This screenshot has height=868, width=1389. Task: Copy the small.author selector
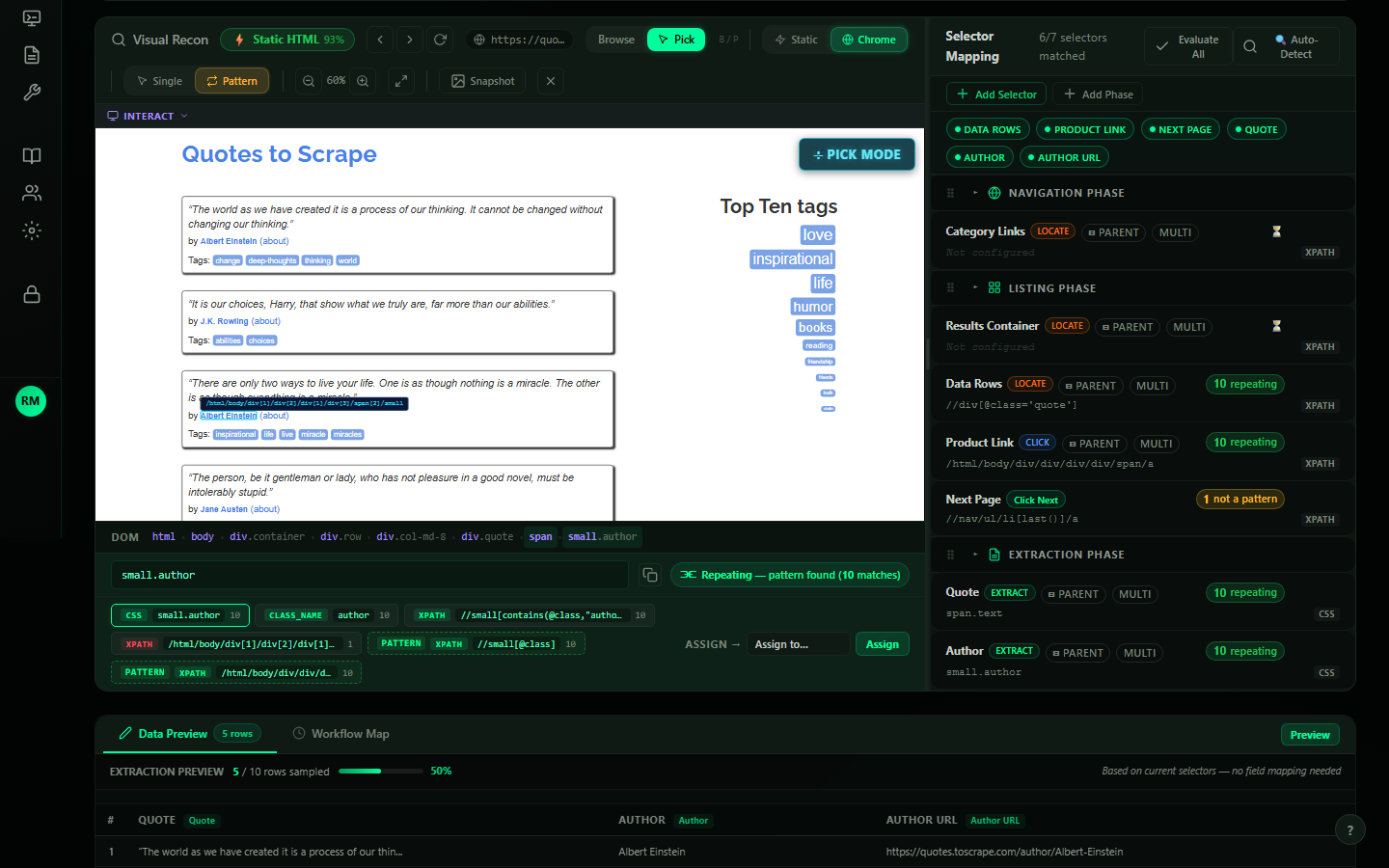tap(650, 575)
